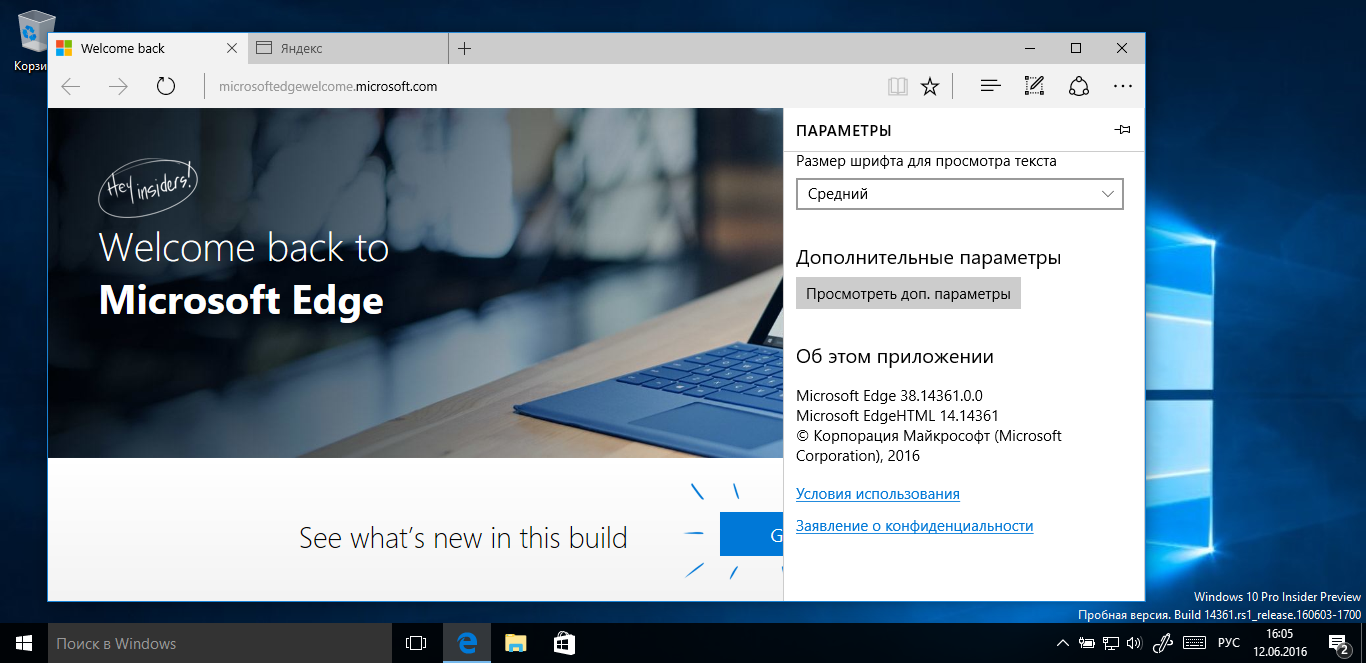This screenshot has width=1366, height=663.
Task: Select the Microsoft EdgeHTML 14.14361 text
Action: (897, 416)
